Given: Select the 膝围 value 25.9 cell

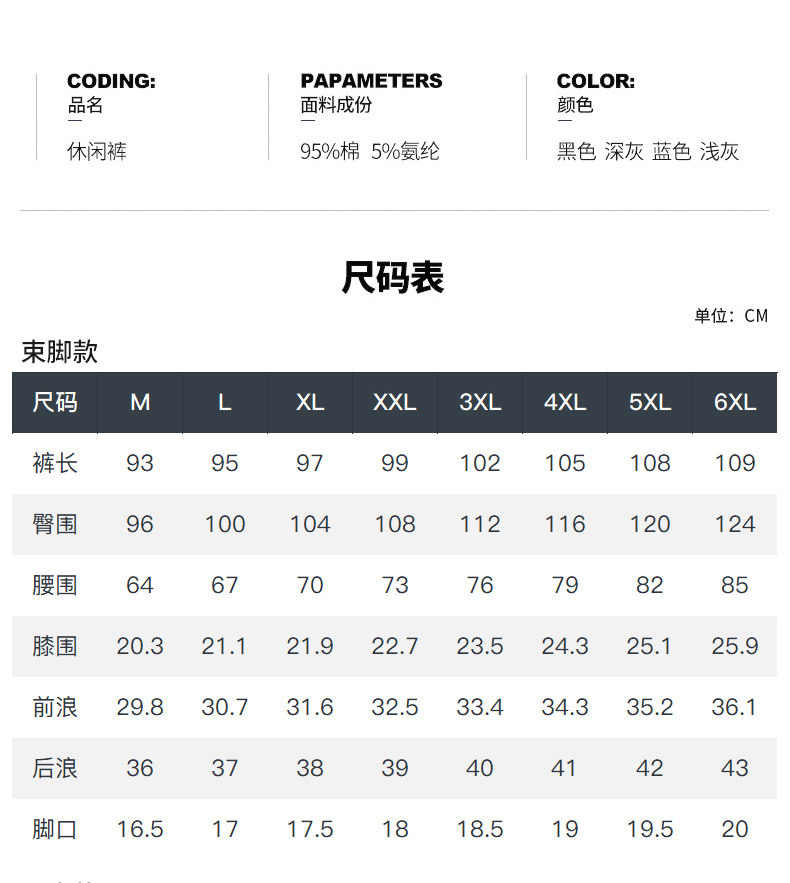Looking at the screenshot, I should click(735, 646).
